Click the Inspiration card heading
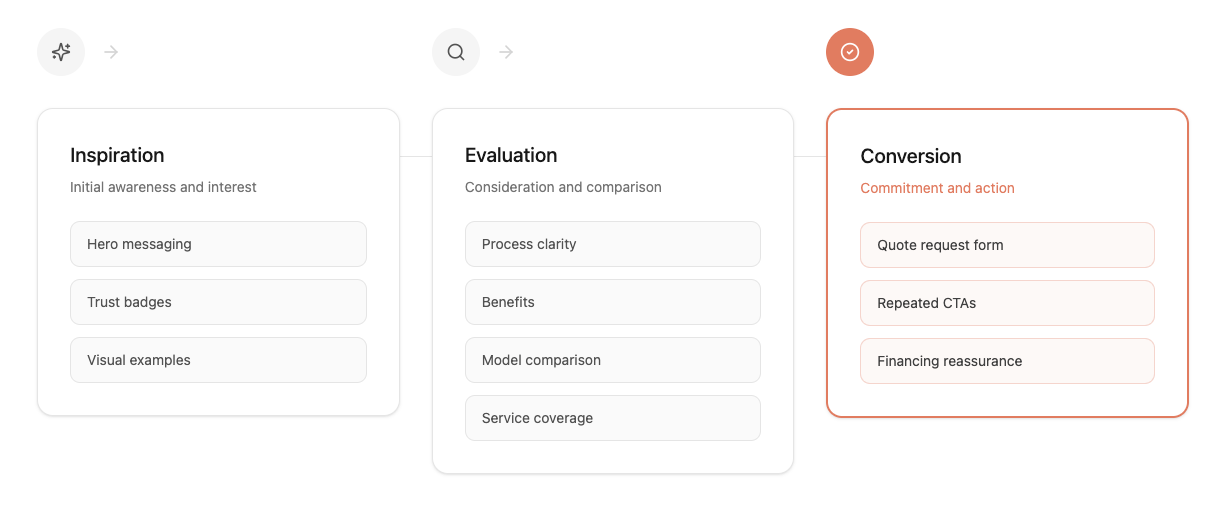The height and width of the screenshot is (506, 1225). [x=117, y=155]
